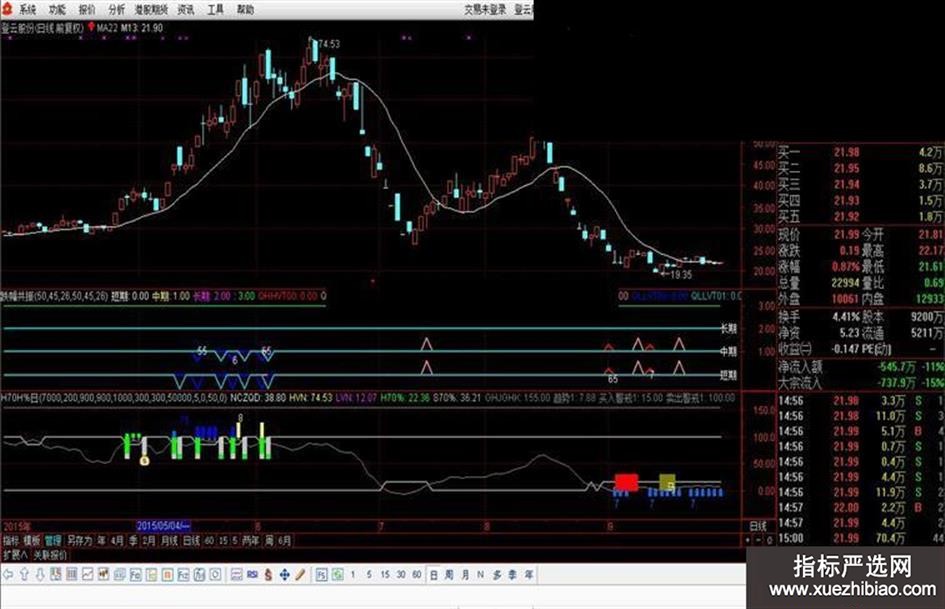This screenshot has width=945, height=609.
Task: Open the 帮助 menu
Action: click(245, 9)
